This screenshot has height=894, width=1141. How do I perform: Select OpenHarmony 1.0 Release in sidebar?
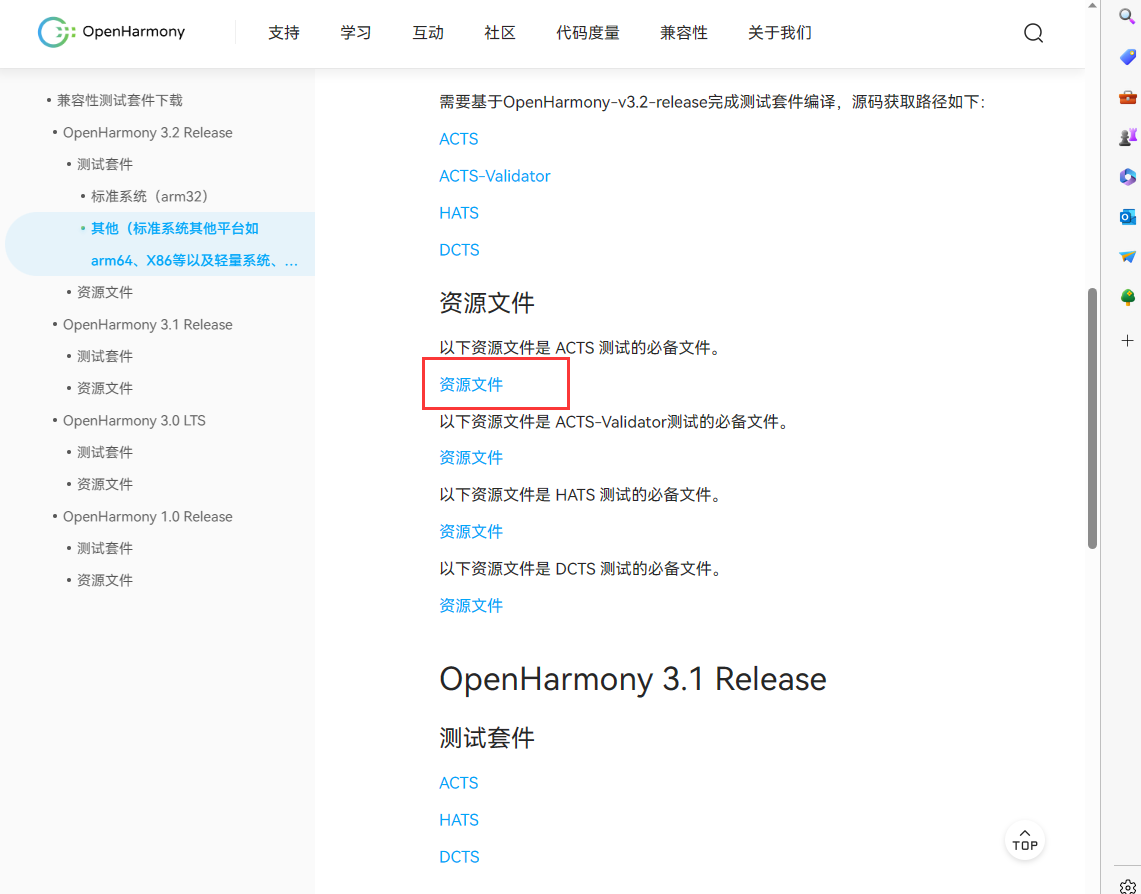(x=148, y=516)
